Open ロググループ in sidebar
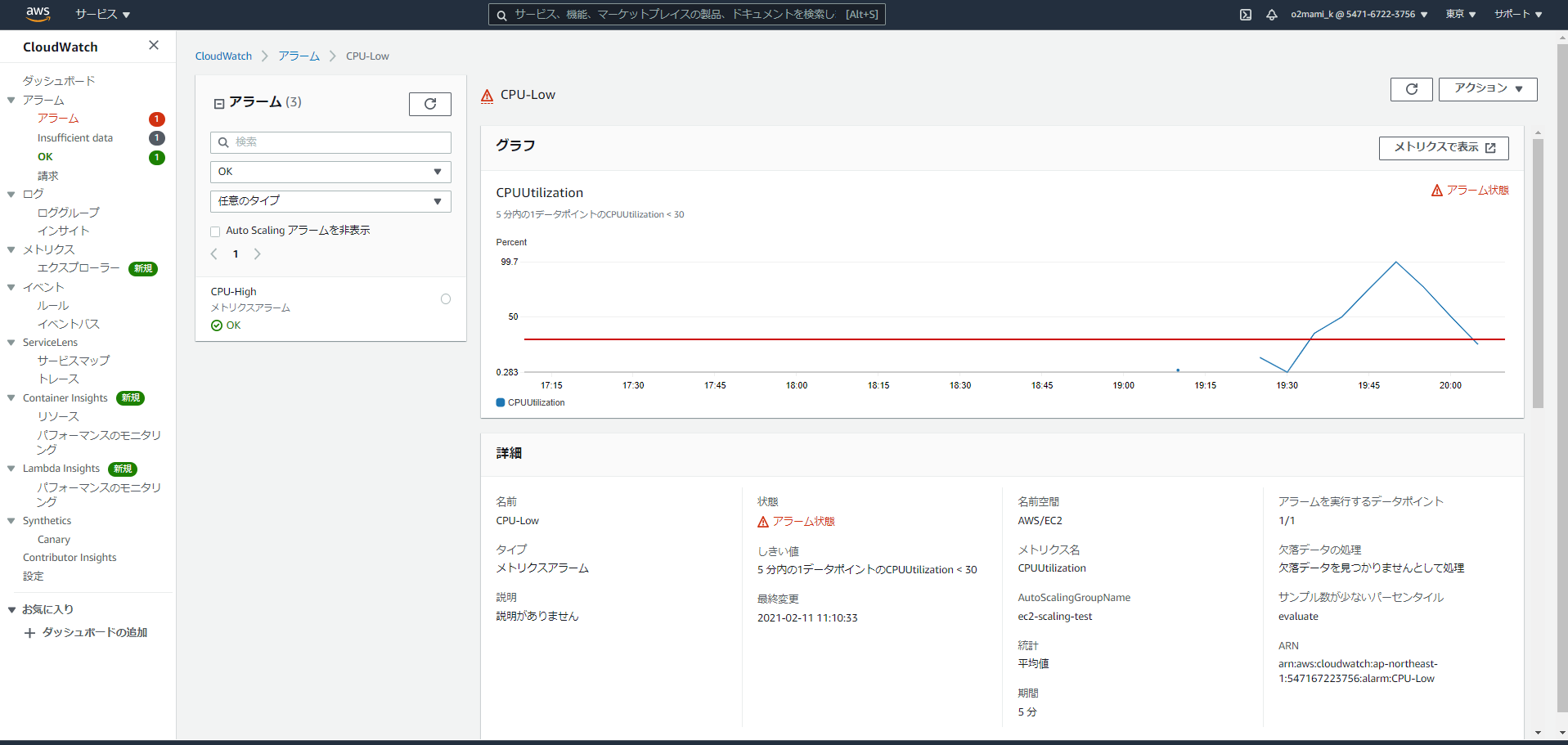The image size is (1568, 745). point(69,213)
